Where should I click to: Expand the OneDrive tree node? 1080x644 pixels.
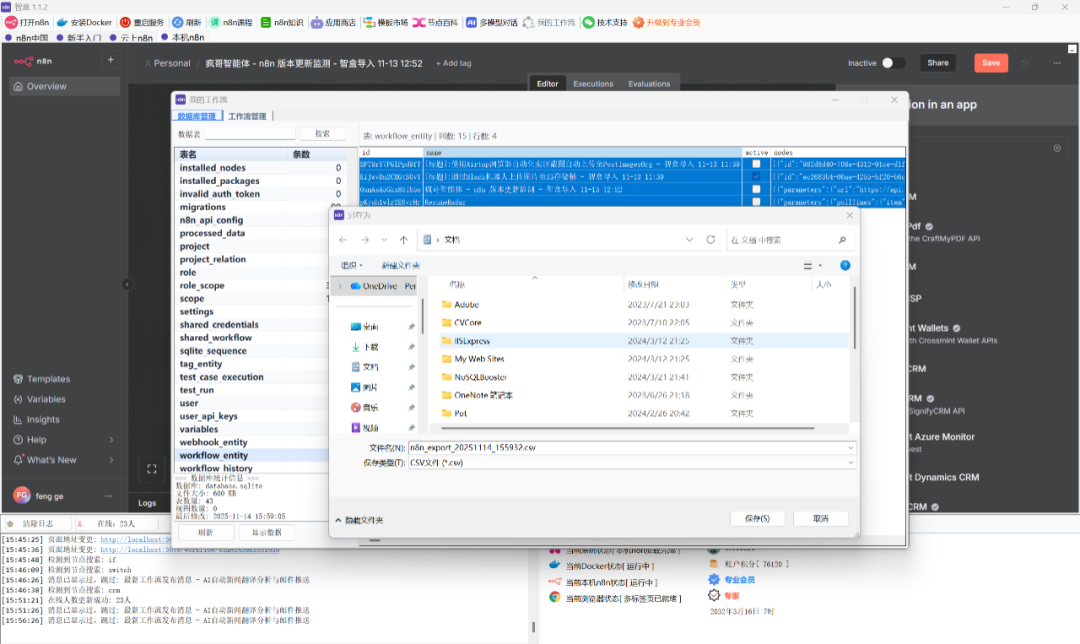click(341, 286)
